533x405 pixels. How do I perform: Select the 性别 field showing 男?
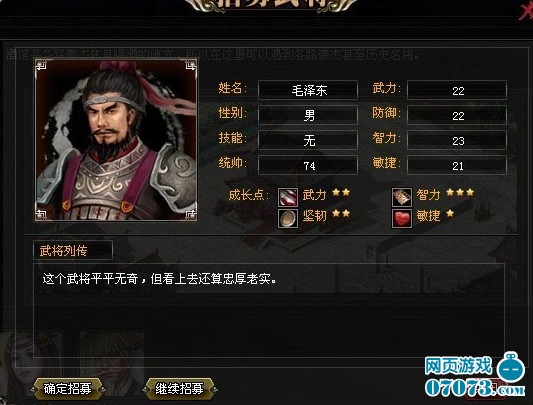[x=308, y=115]
